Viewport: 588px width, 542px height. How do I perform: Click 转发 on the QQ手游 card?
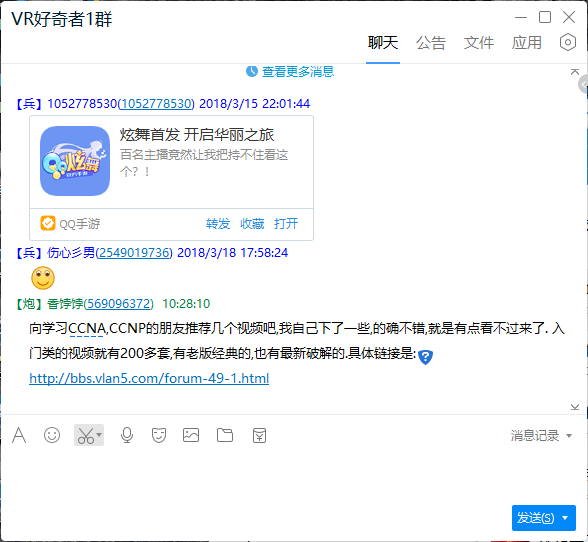pos(218,224)
